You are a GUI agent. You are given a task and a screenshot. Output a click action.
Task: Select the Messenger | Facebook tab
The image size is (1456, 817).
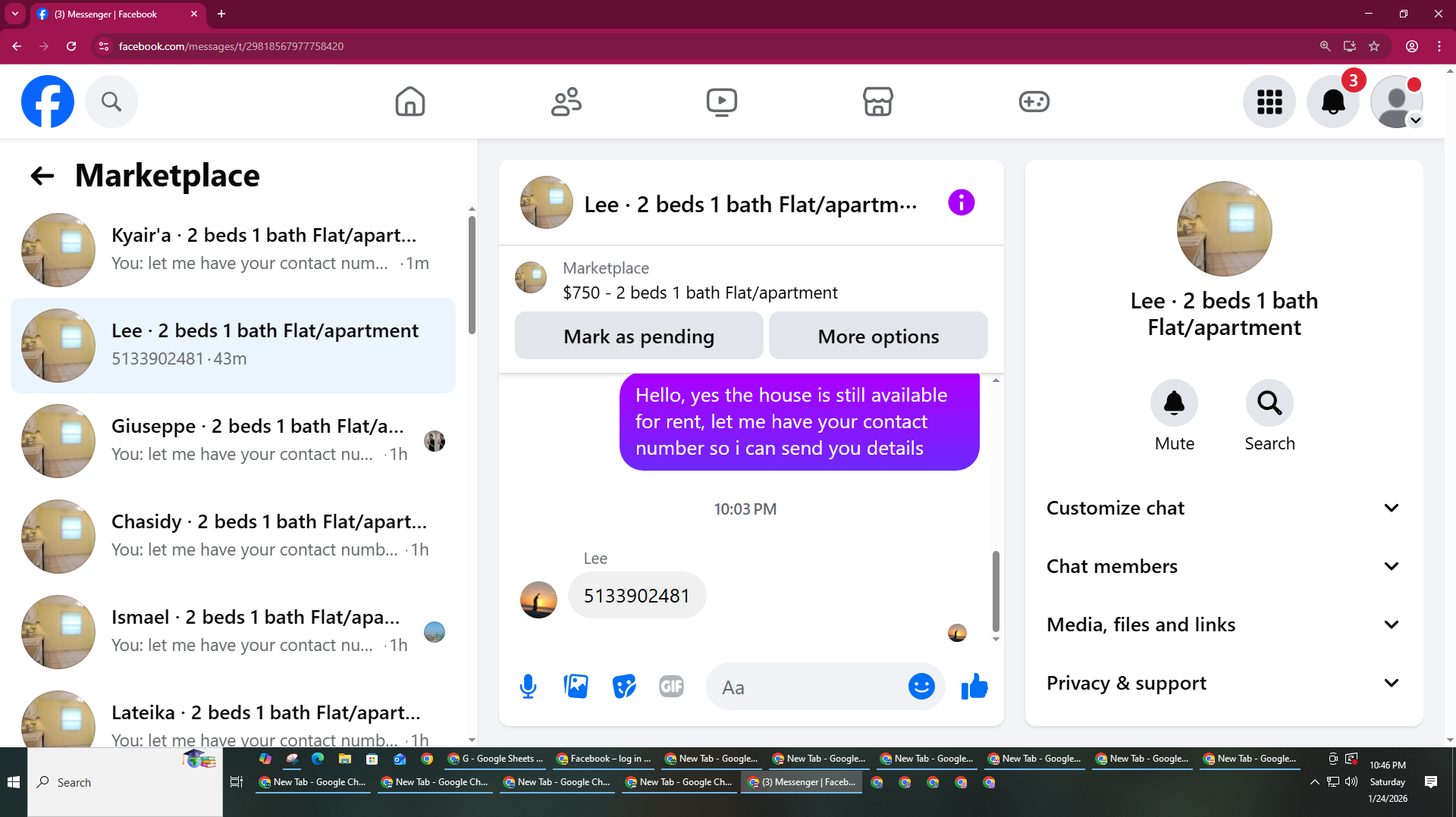117,14
